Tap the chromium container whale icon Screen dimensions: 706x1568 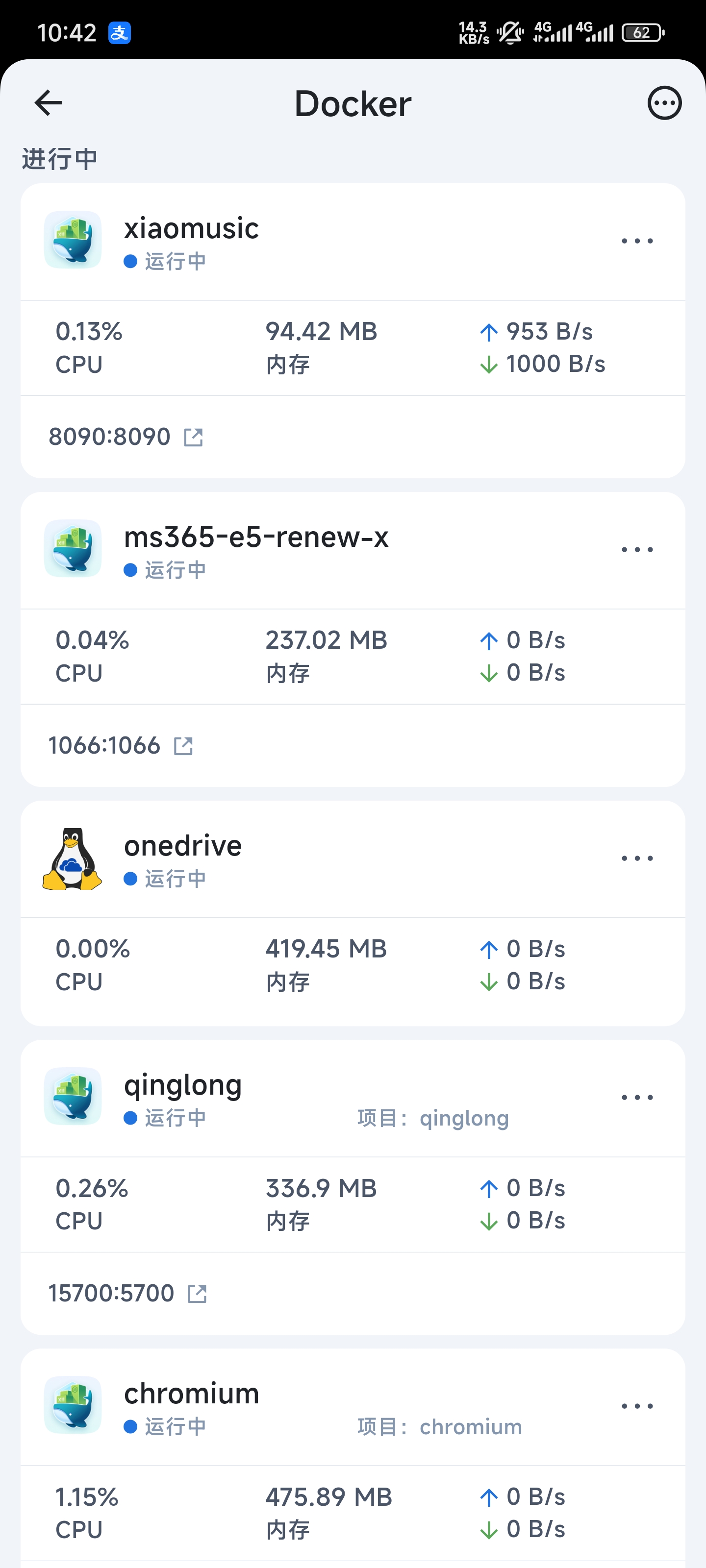pyautogui.click(x=73, y=1405)
